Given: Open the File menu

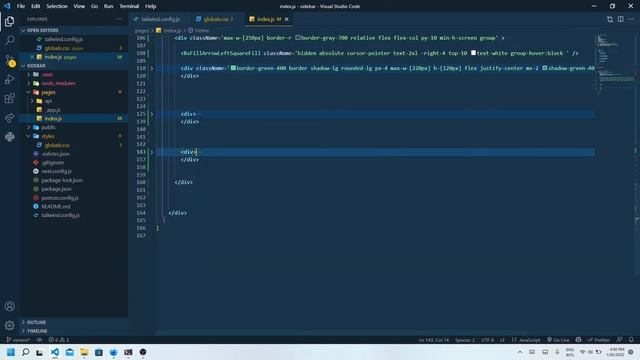Looking at the screenshot, I should [x=21, y=6].
